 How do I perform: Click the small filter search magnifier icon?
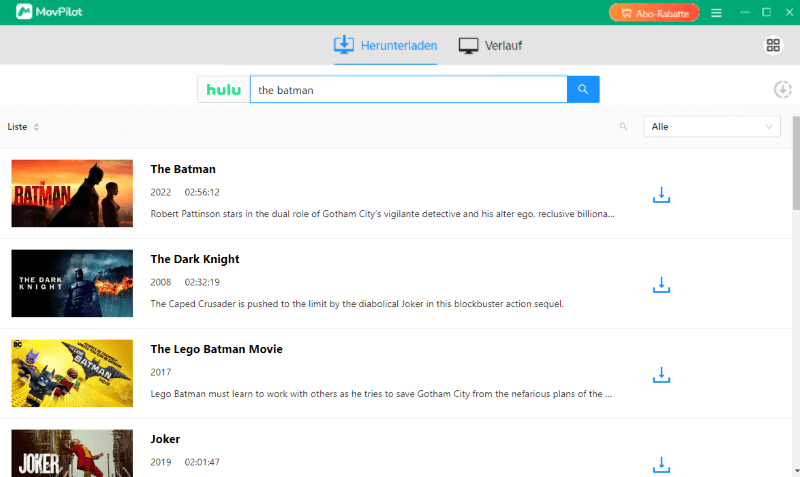623,127
